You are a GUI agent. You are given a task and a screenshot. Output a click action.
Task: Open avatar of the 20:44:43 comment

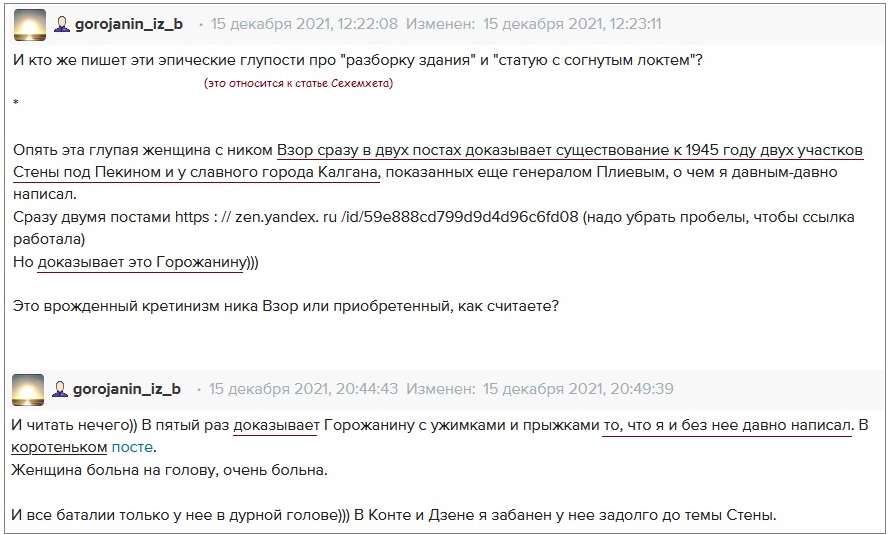click(28, 390)
